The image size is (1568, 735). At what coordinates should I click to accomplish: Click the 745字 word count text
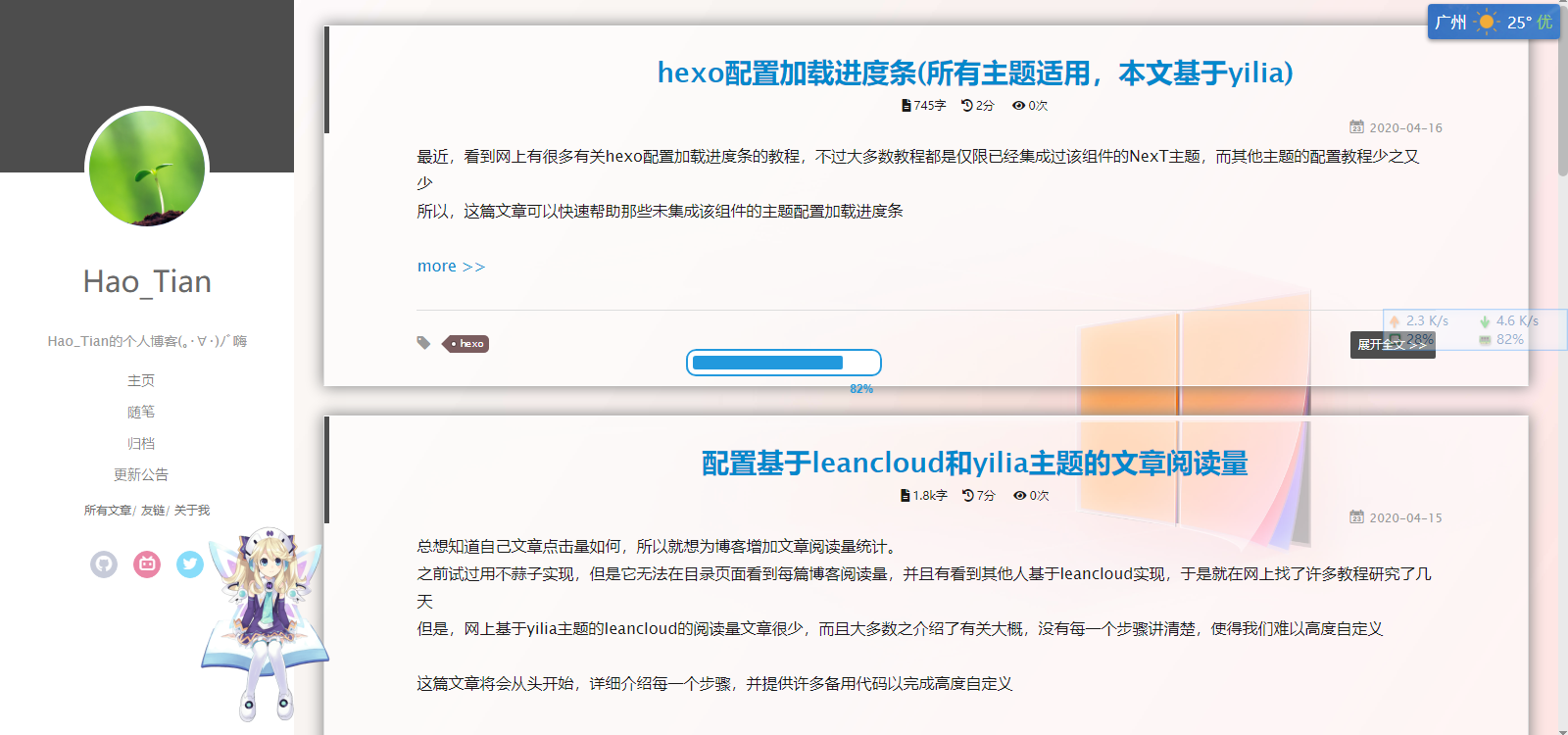click(930, 106)
